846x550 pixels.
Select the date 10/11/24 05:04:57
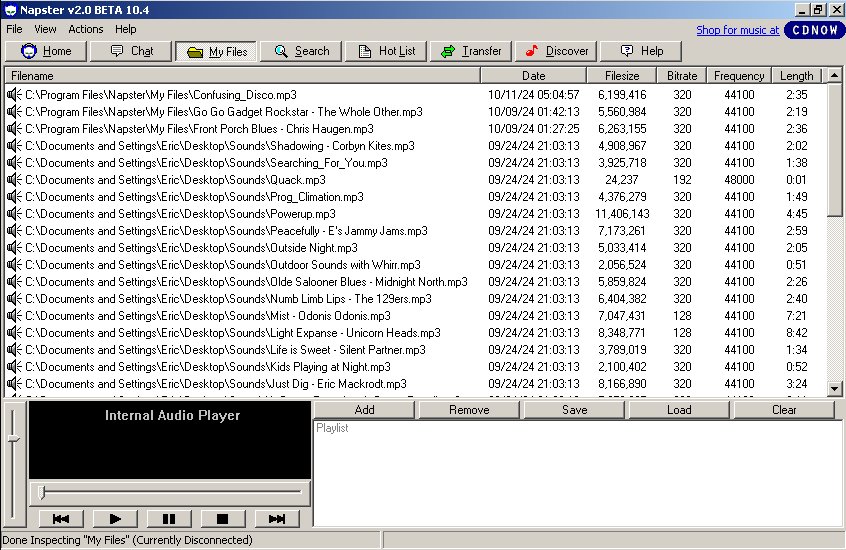pos(534,95)
